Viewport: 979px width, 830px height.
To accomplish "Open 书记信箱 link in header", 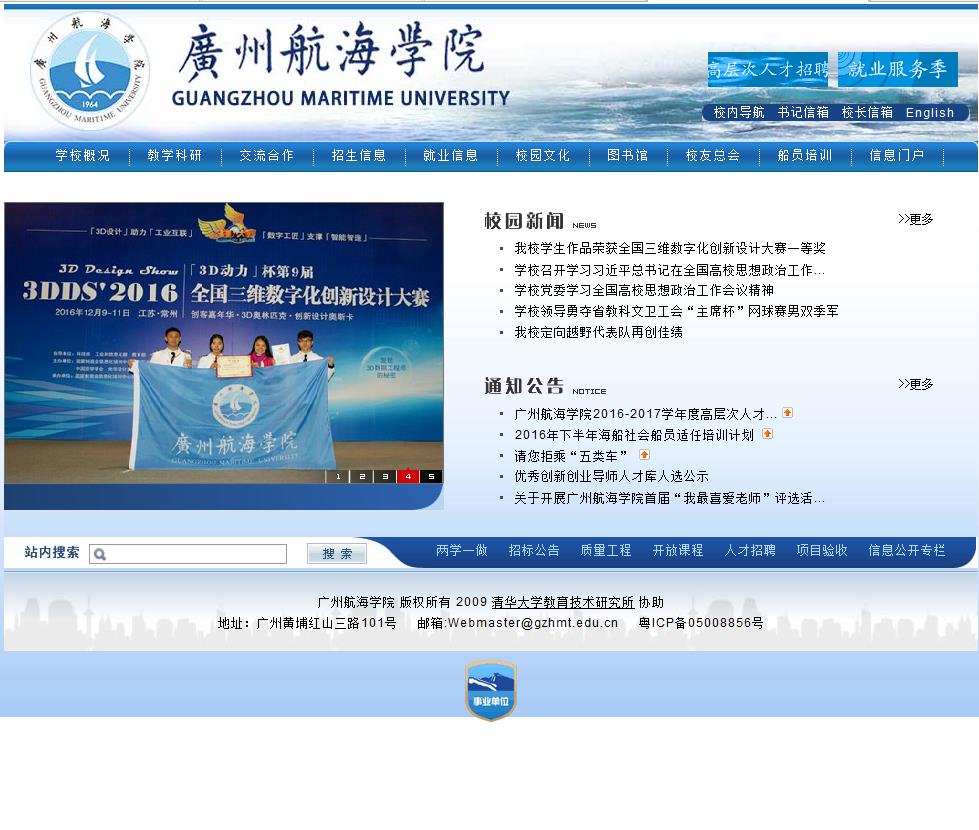I will [x=803, y=112].
